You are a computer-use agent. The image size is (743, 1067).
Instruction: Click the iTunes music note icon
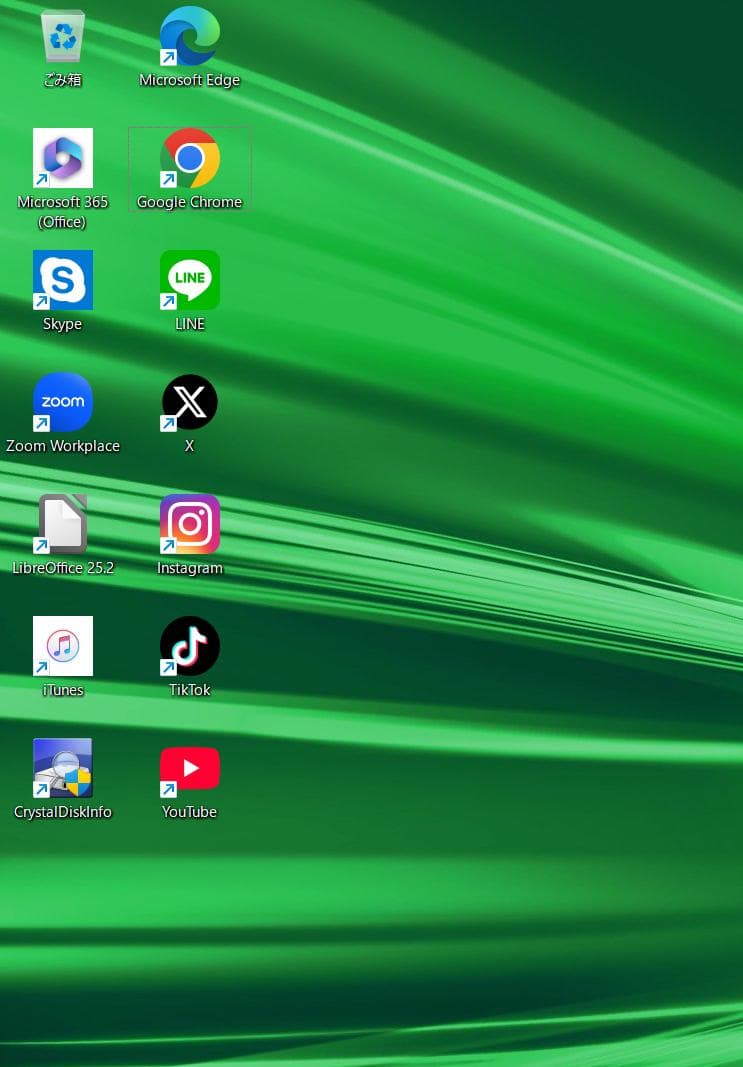coord(63,646)
